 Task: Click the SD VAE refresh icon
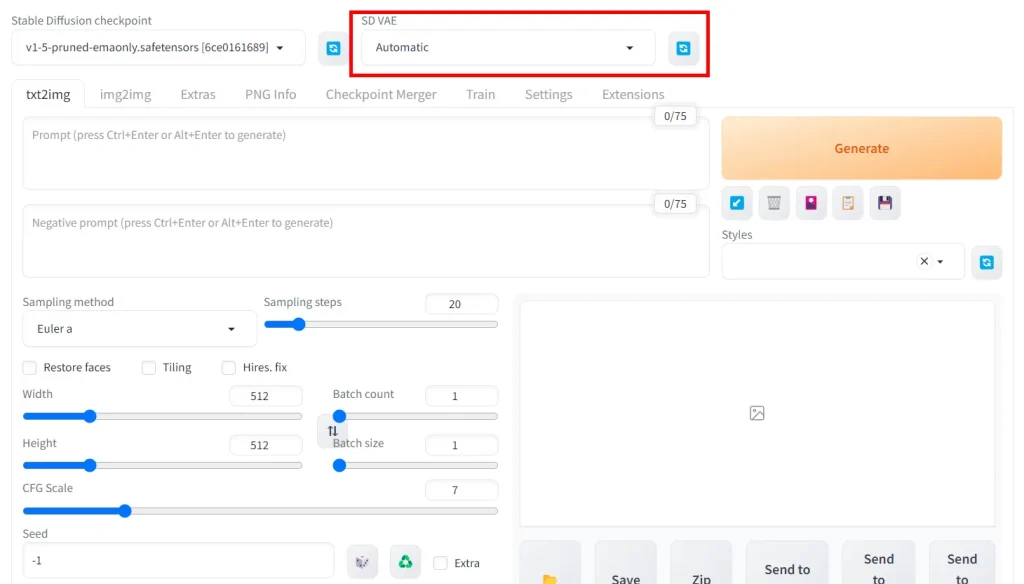683,48
